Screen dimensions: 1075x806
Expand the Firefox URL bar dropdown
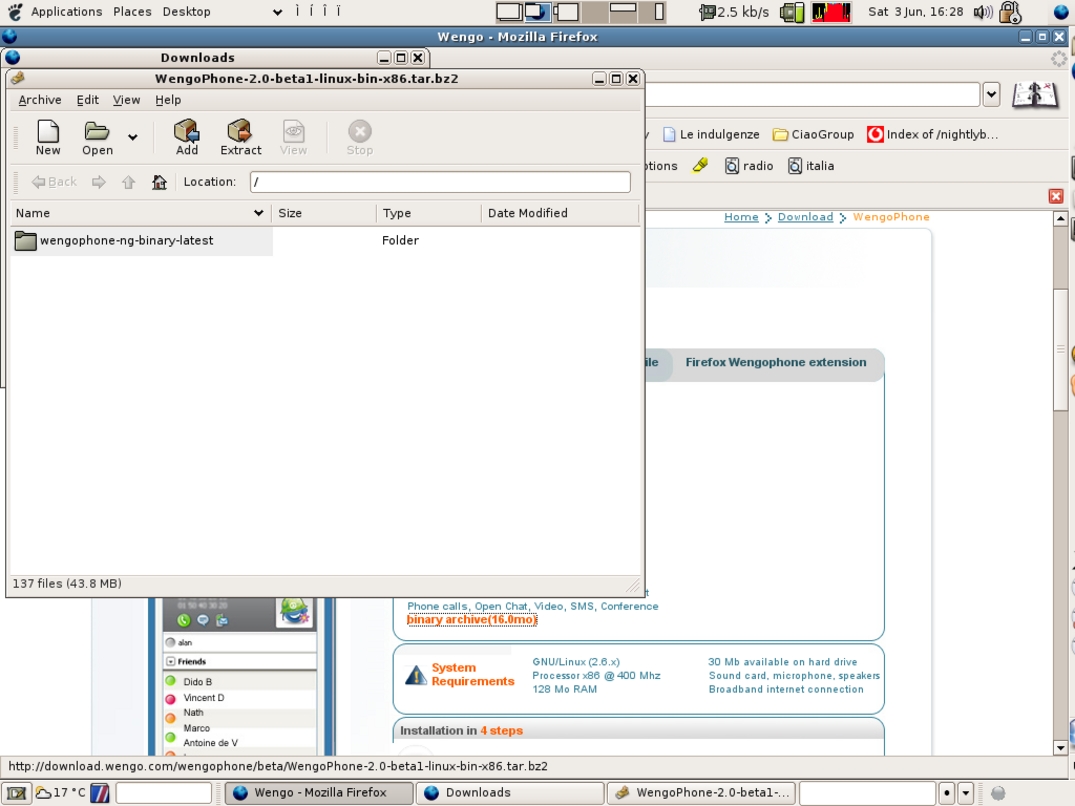991,94
